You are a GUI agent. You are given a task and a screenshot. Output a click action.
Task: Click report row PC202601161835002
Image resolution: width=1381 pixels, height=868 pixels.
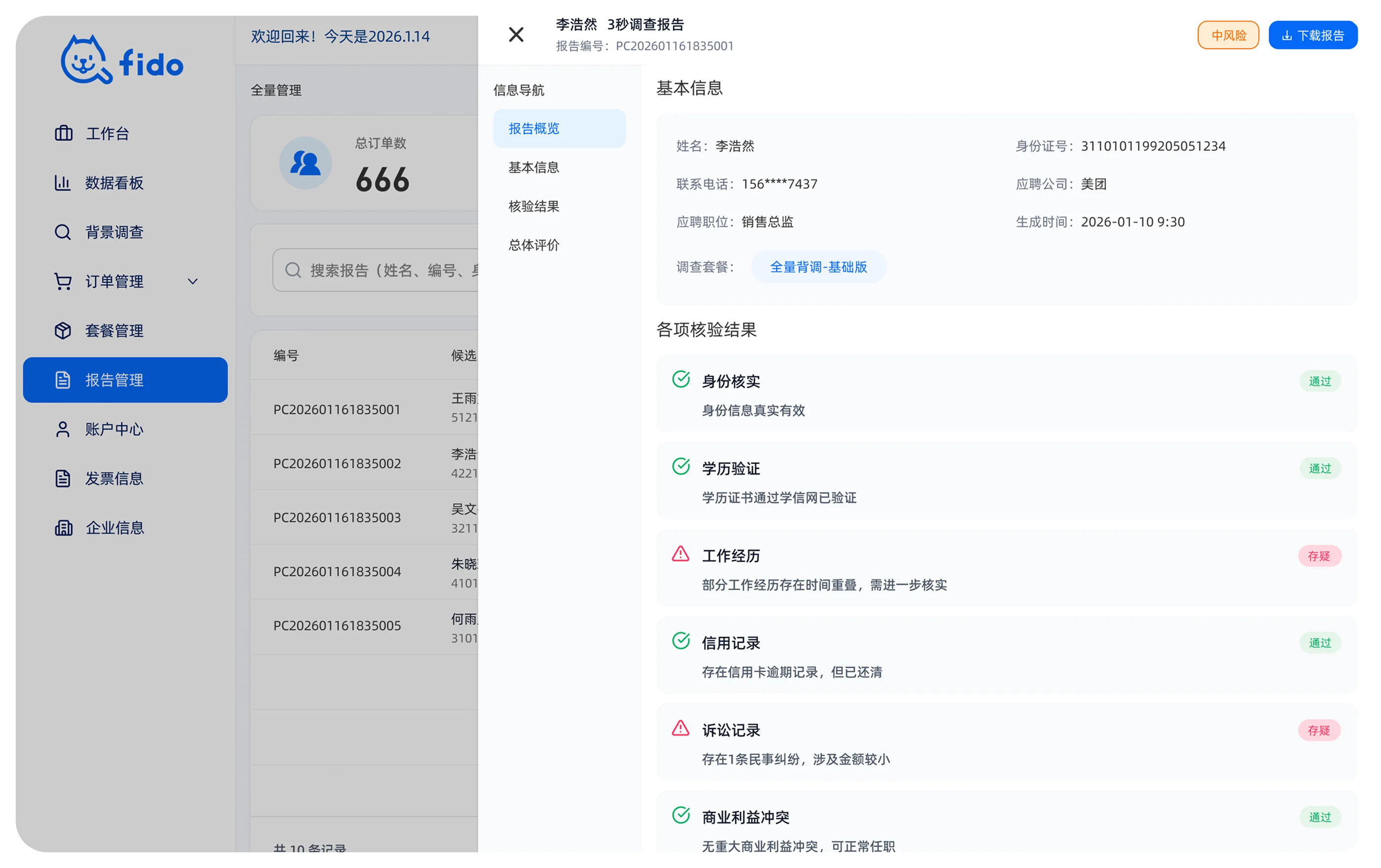364,462
